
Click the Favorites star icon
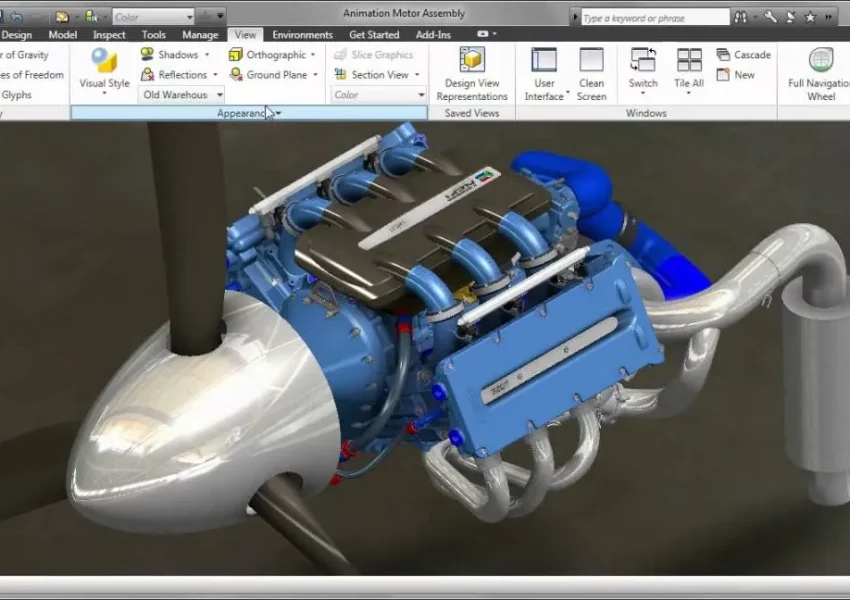[x=810, y=17]
